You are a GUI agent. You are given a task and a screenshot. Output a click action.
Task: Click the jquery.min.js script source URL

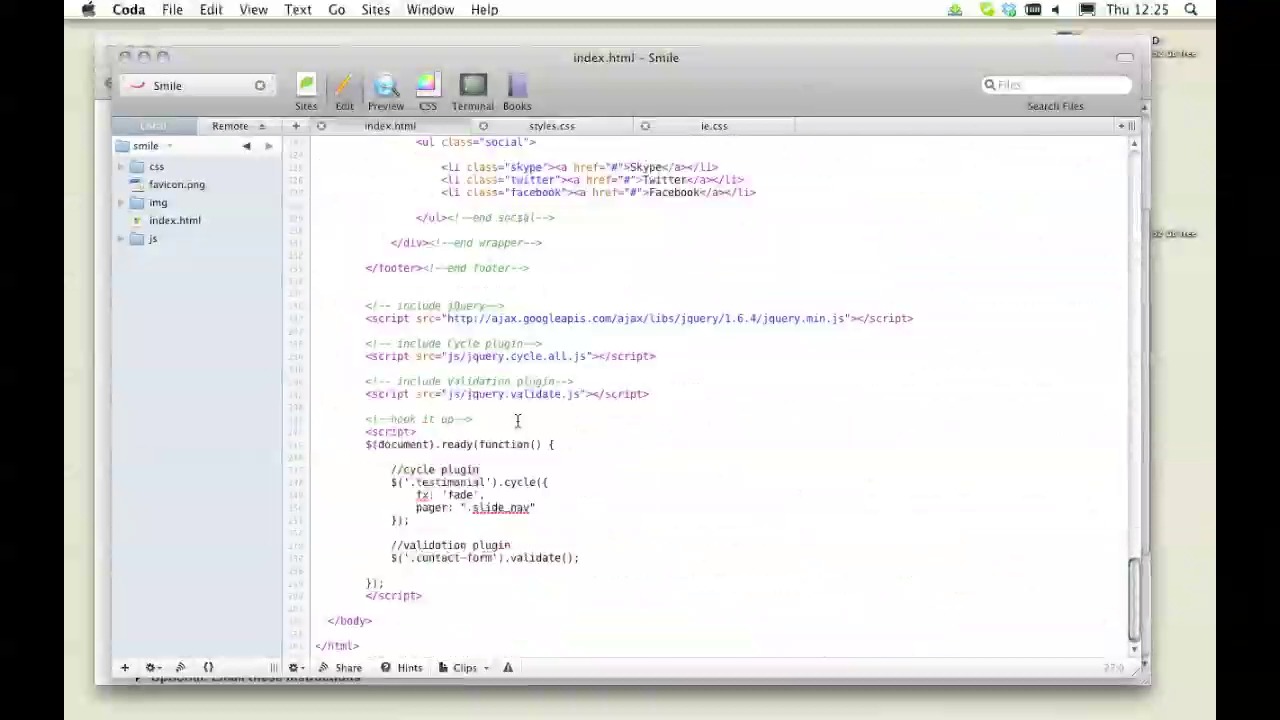pos(647,319)
